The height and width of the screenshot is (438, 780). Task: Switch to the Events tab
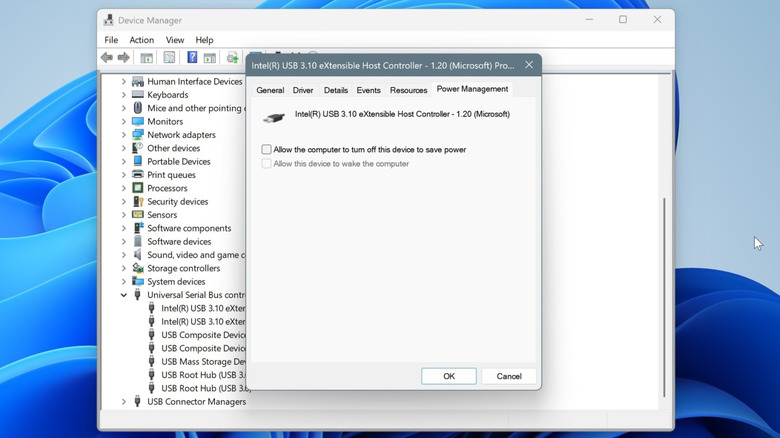[368, 90]
